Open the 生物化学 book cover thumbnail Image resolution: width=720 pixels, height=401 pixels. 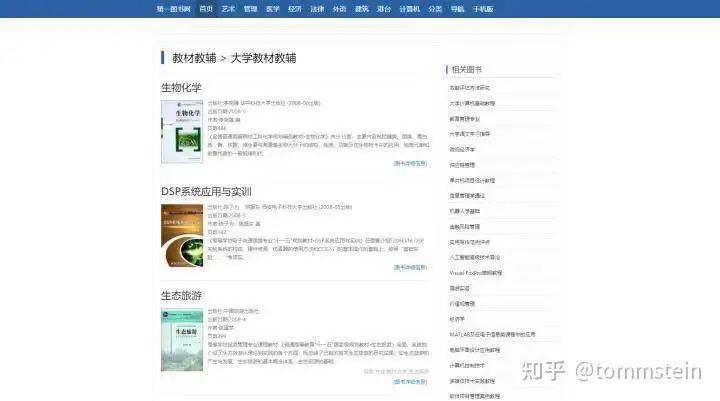pos(182,131)
